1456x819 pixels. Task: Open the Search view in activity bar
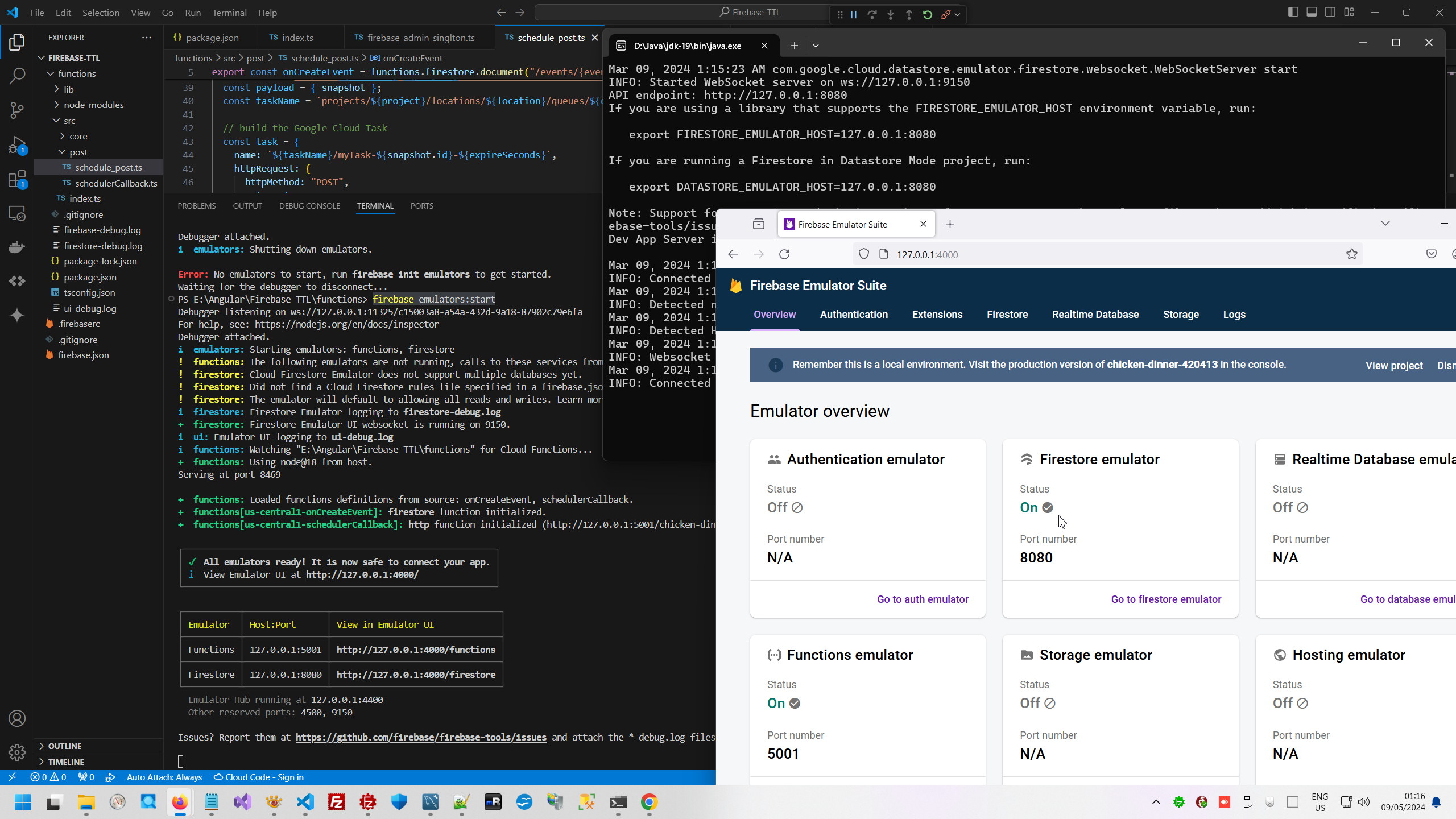(17, 76)
